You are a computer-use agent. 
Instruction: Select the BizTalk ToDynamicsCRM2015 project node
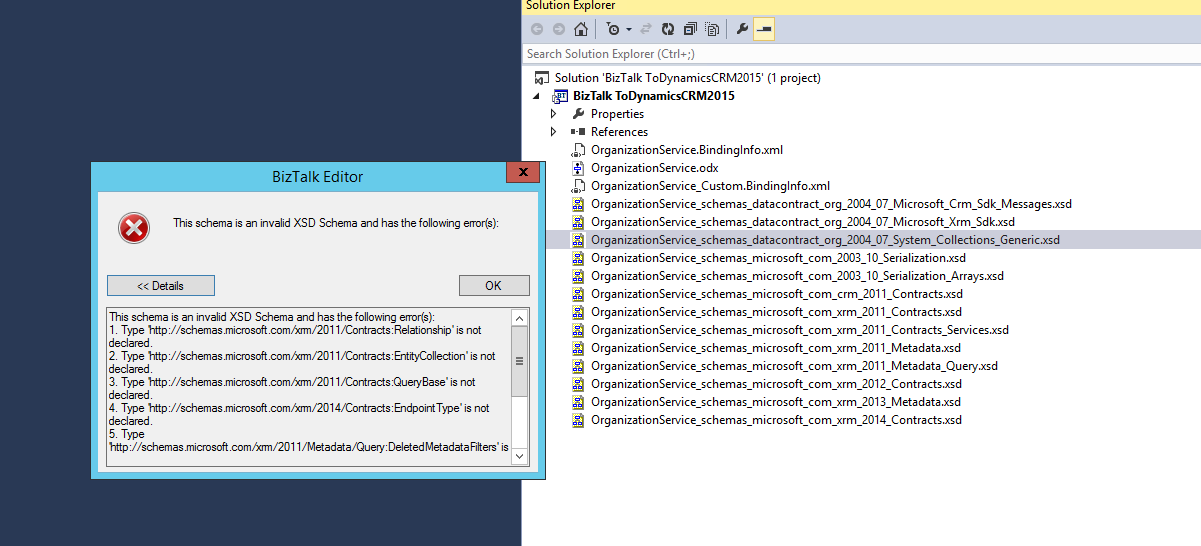653,96
